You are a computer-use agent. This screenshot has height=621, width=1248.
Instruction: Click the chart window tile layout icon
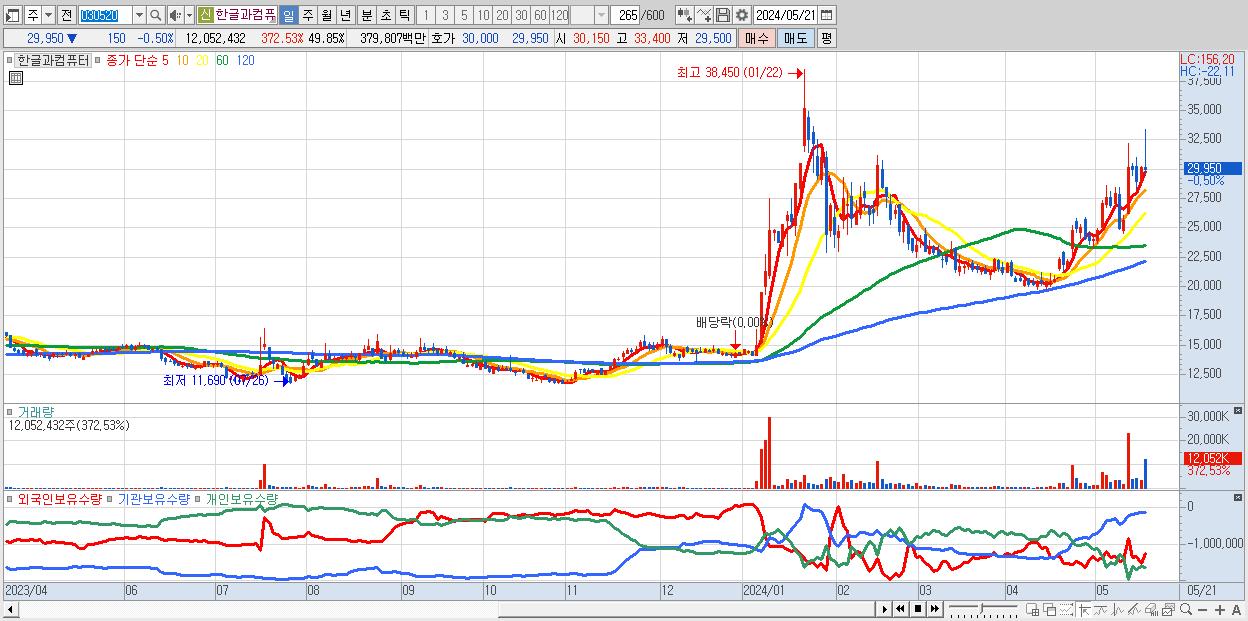coord(1032,609)
